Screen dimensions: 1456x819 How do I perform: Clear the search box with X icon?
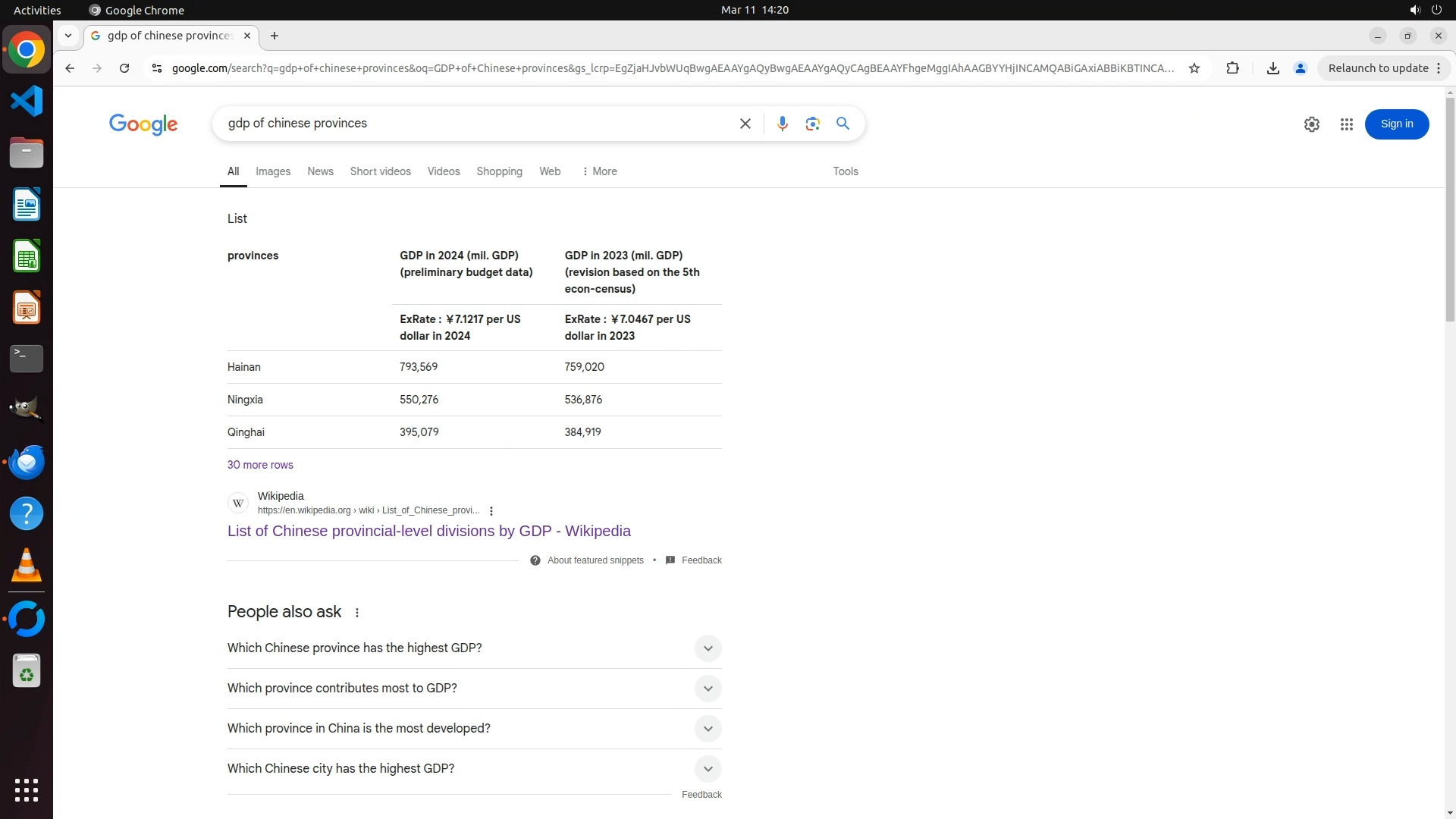point(745,124)
